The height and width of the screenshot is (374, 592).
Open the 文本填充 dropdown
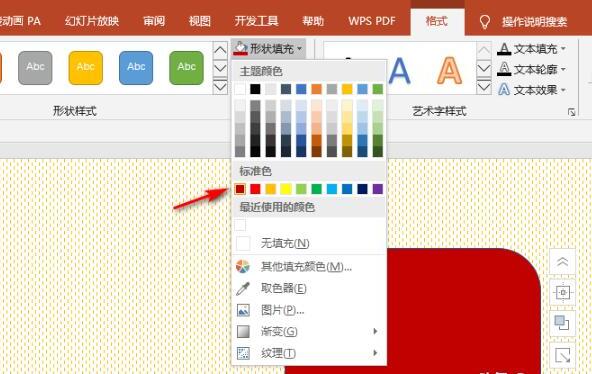click(532, 49)
